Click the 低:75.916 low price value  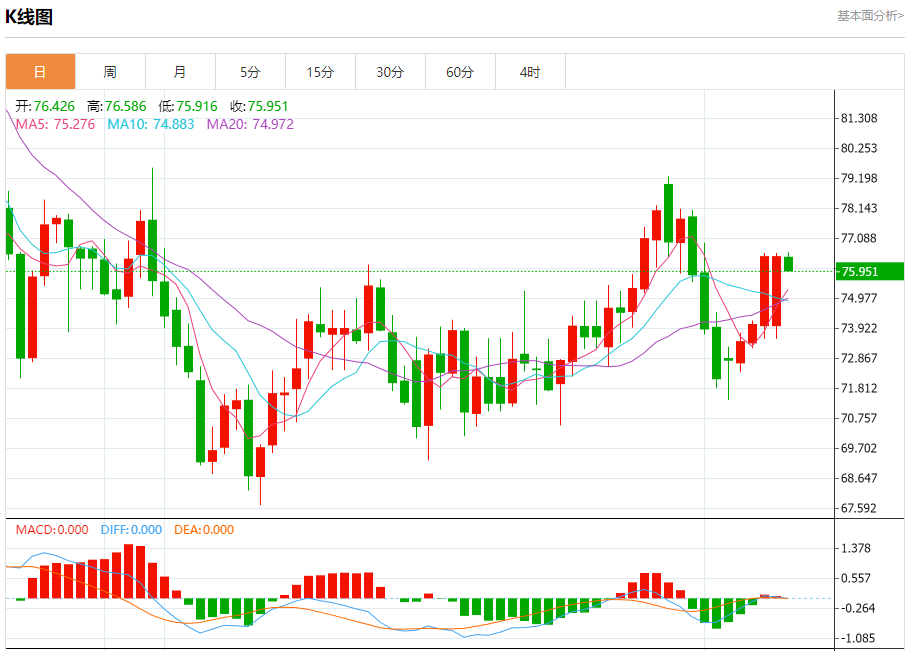pyautogui.click(x=188, y=106)
